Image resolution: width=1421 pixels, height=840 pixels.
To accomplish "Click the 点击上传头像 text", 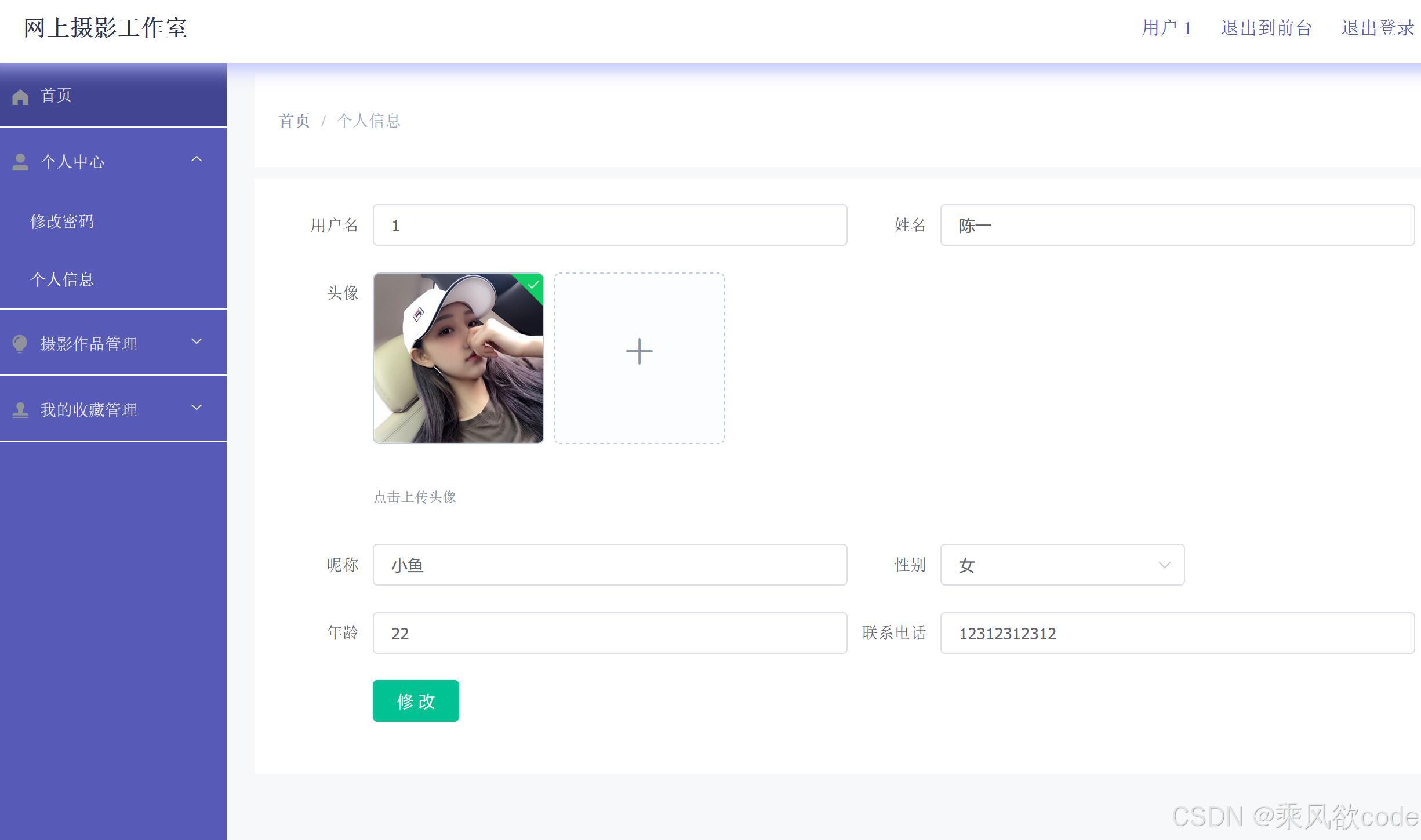I will pyautogui.click(x=415, y=497).
